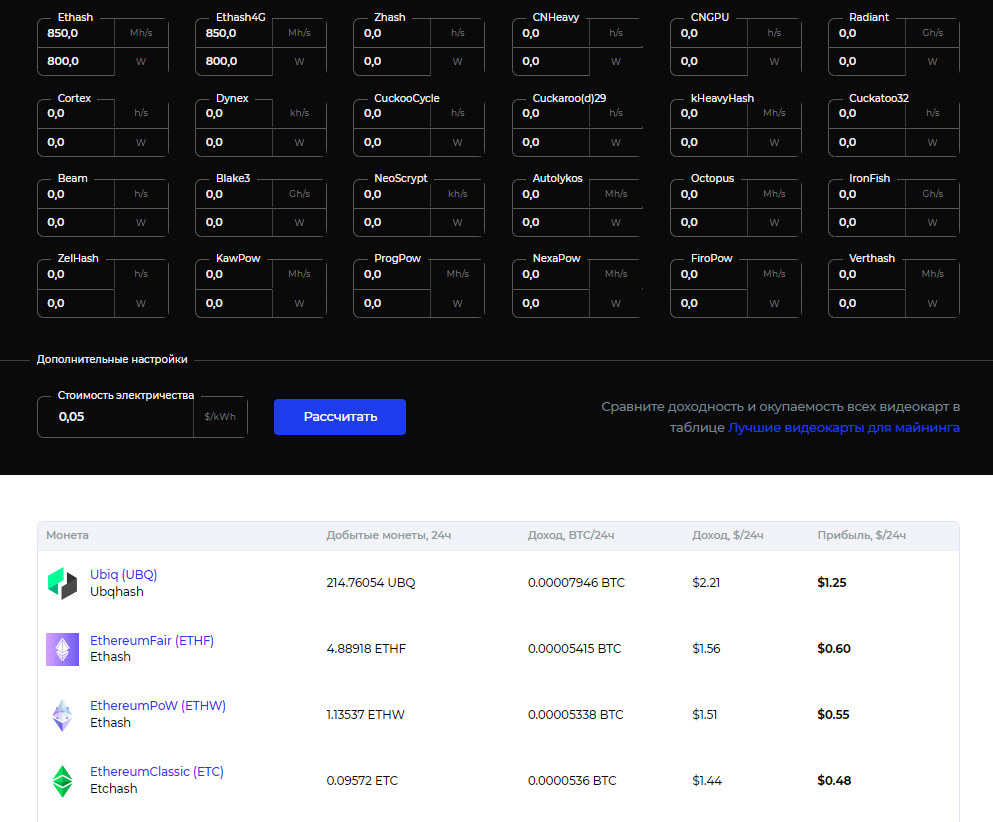
Task: Click the Монета column header
Action: tap(67, 536)
